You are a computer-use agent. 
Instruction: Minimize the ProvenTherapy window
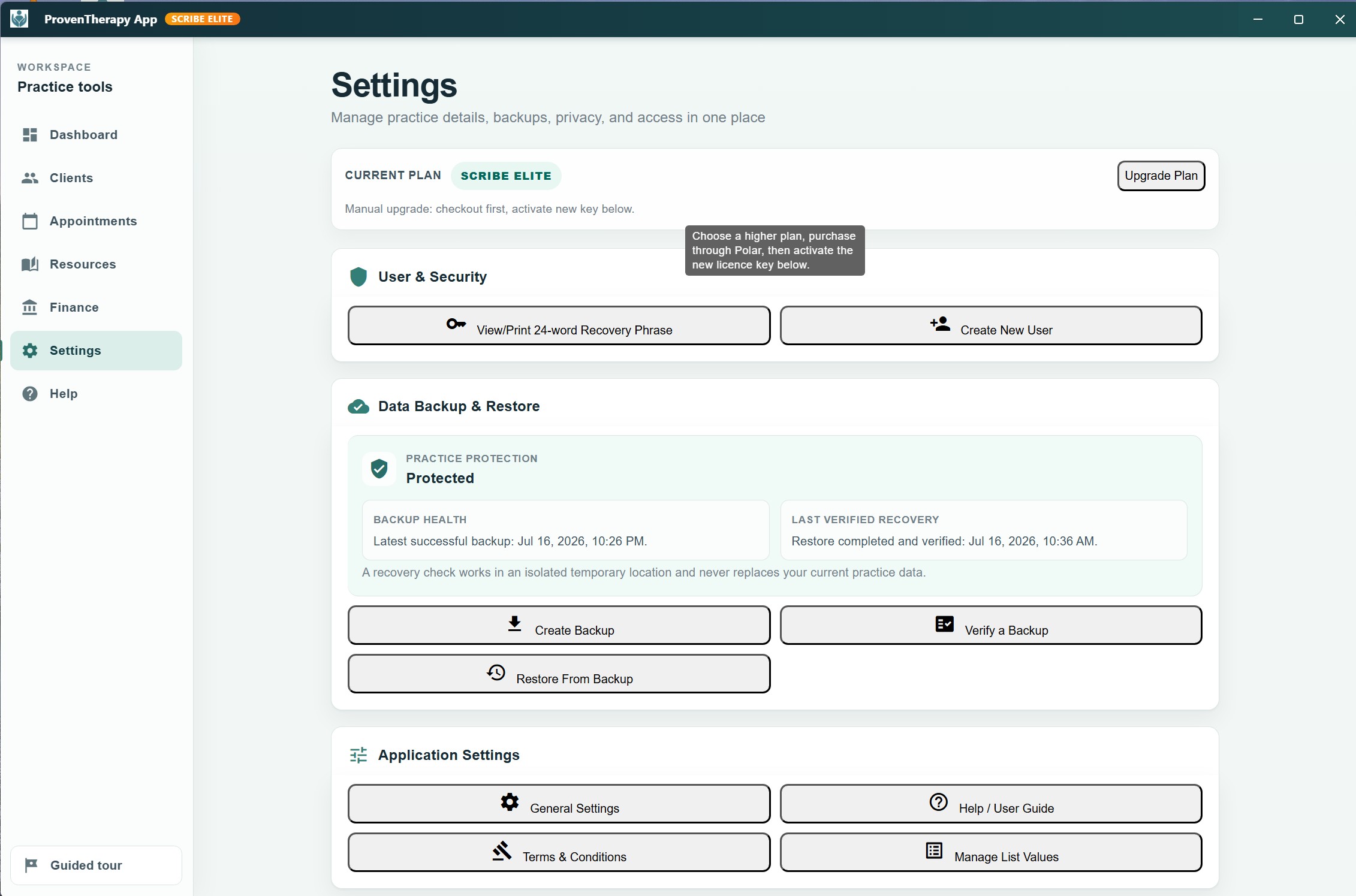[1258, 19]
